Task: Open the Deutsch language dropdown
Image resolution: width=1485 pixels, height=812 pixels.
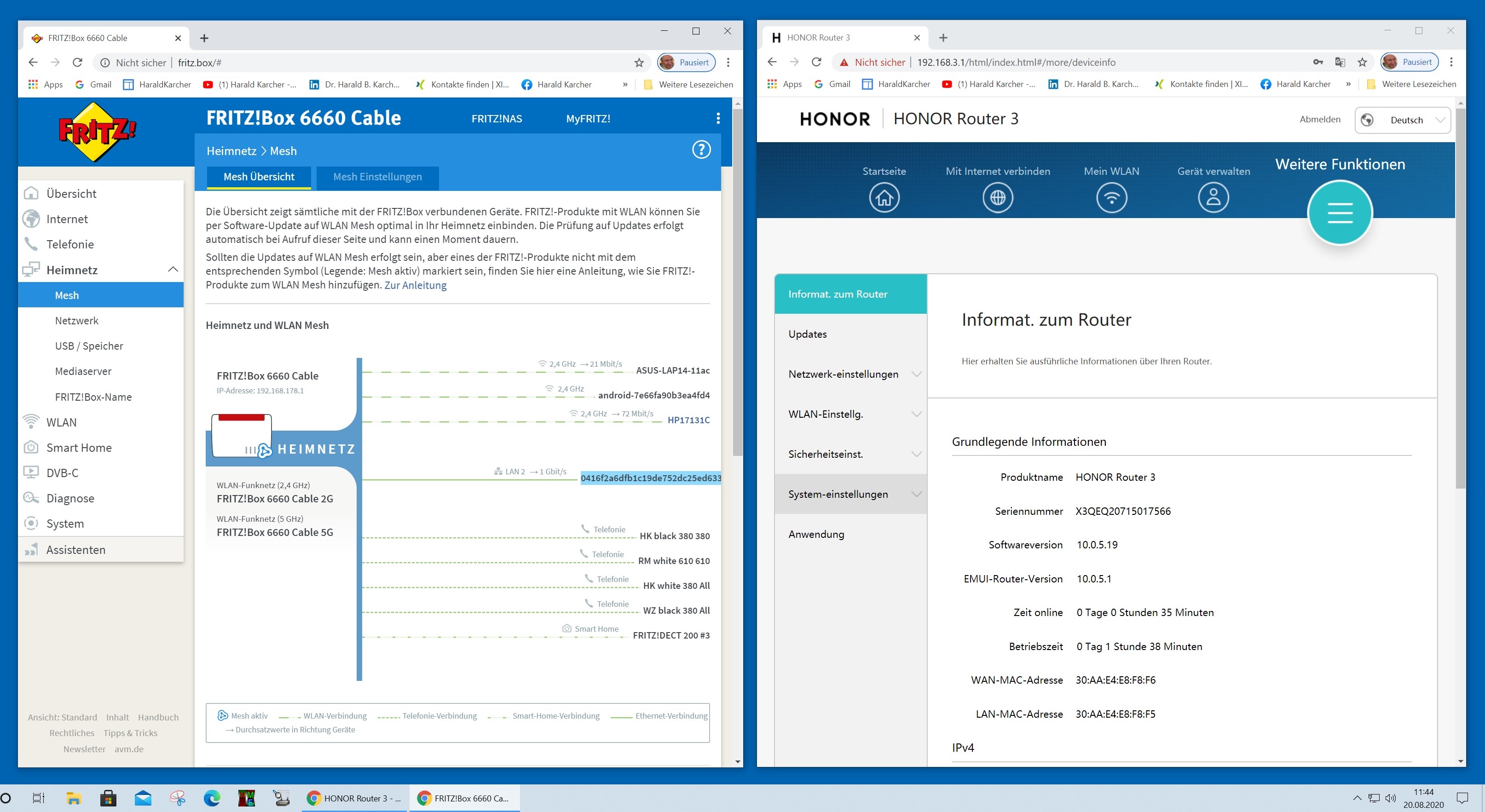Action: coord(1403,120)
